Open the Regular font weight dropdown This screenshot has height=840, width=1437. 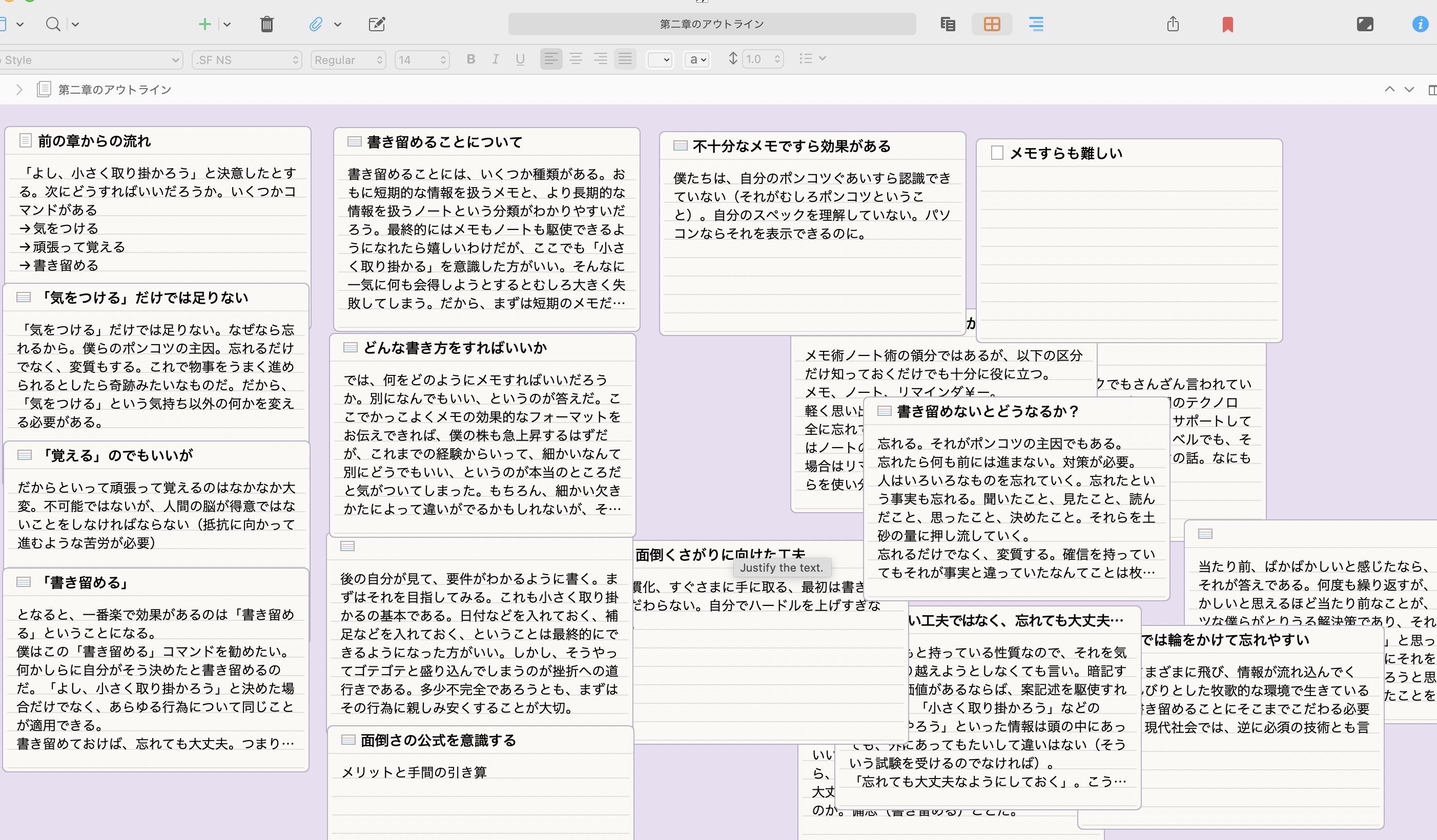coord(348,60)
